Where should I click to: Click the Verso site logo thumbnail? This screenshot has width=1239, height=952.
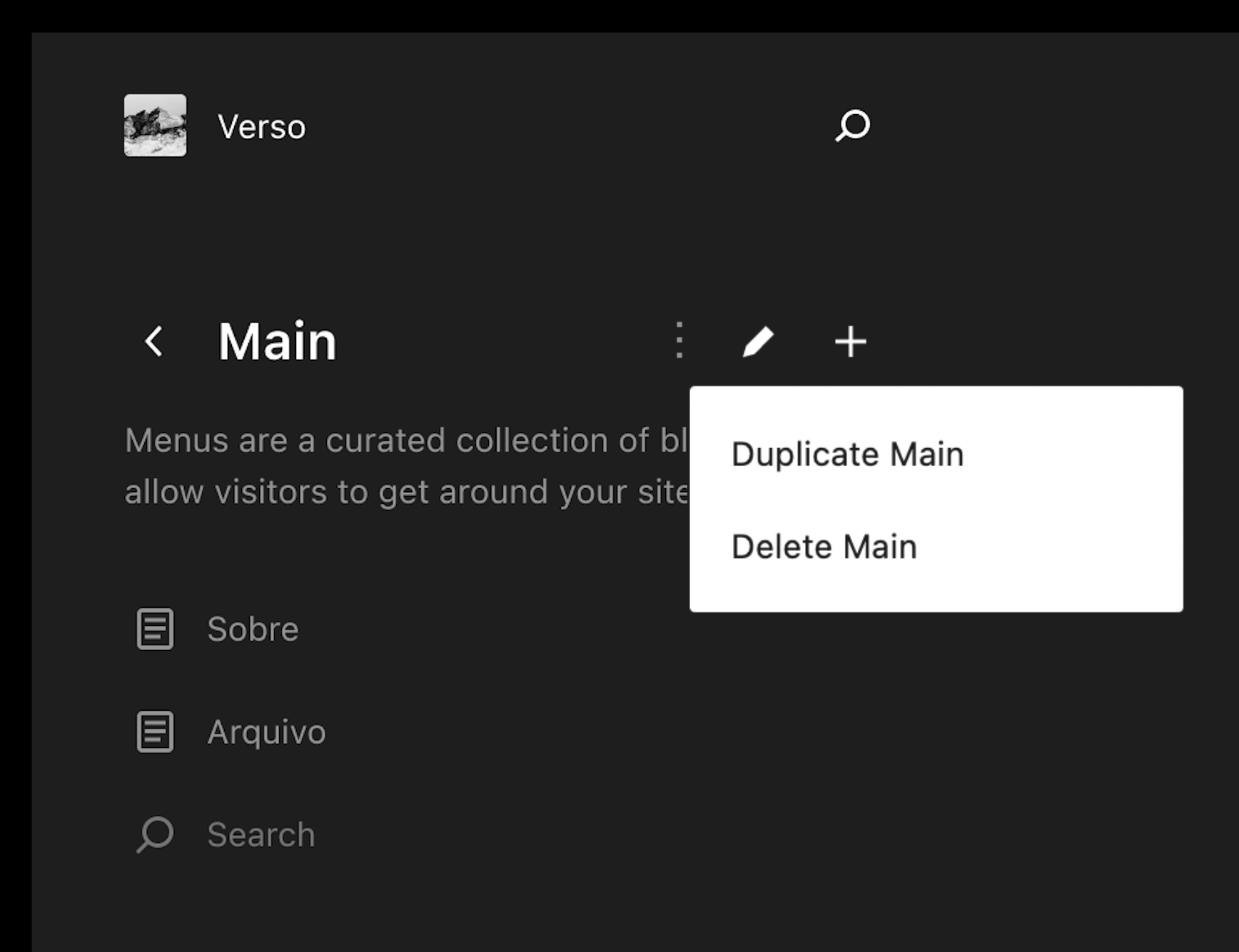[155, 126]
